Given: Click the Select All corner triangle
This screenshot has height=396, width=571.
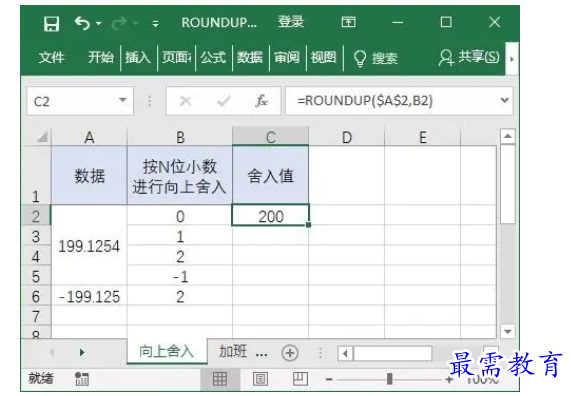Looking at the screenshot, I should pyautogui.click(x=41, y=137).
